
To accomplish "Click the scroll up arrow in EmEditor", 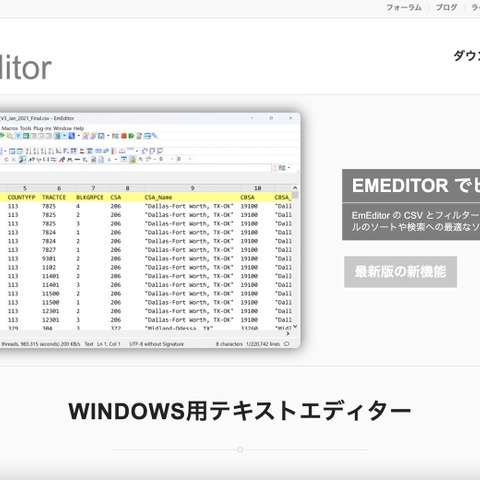I will [x=295, y=188].
